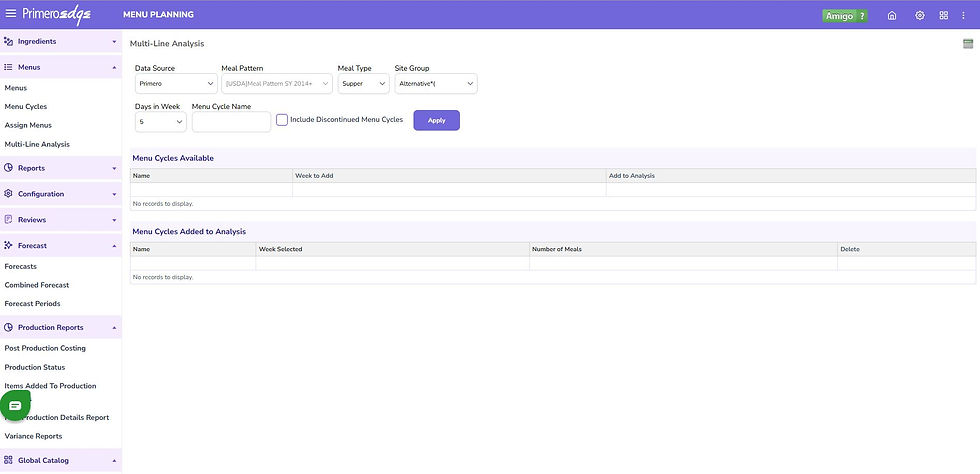Image resolution: width=980 pixels, height=474 pixels.
Task: Click the PrimeroEdge logo
Action: point(56,14)
